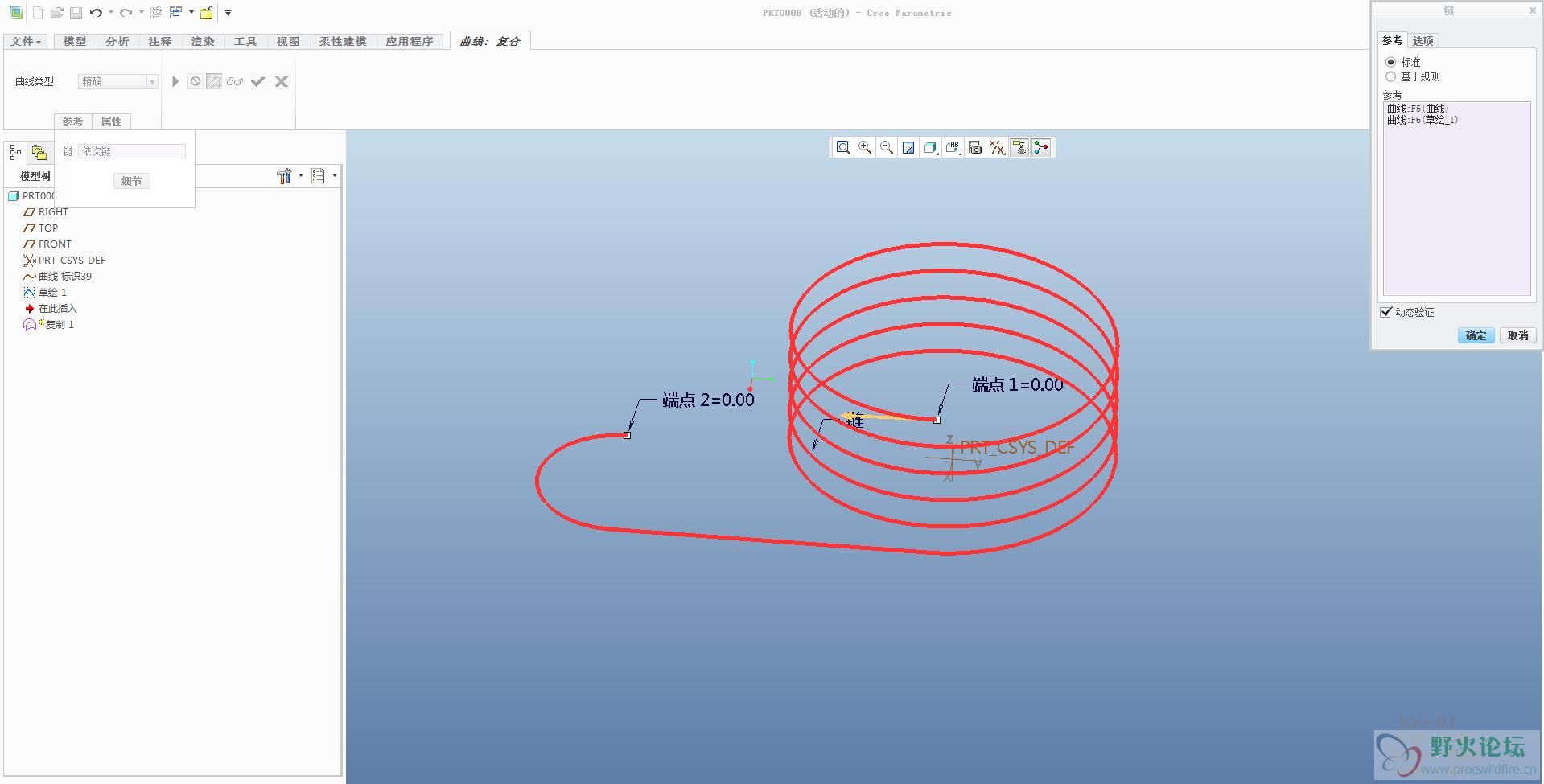Screen dimensions: 1544x784
Task: Click model tree show list icon
Action: tap(318, 176)
